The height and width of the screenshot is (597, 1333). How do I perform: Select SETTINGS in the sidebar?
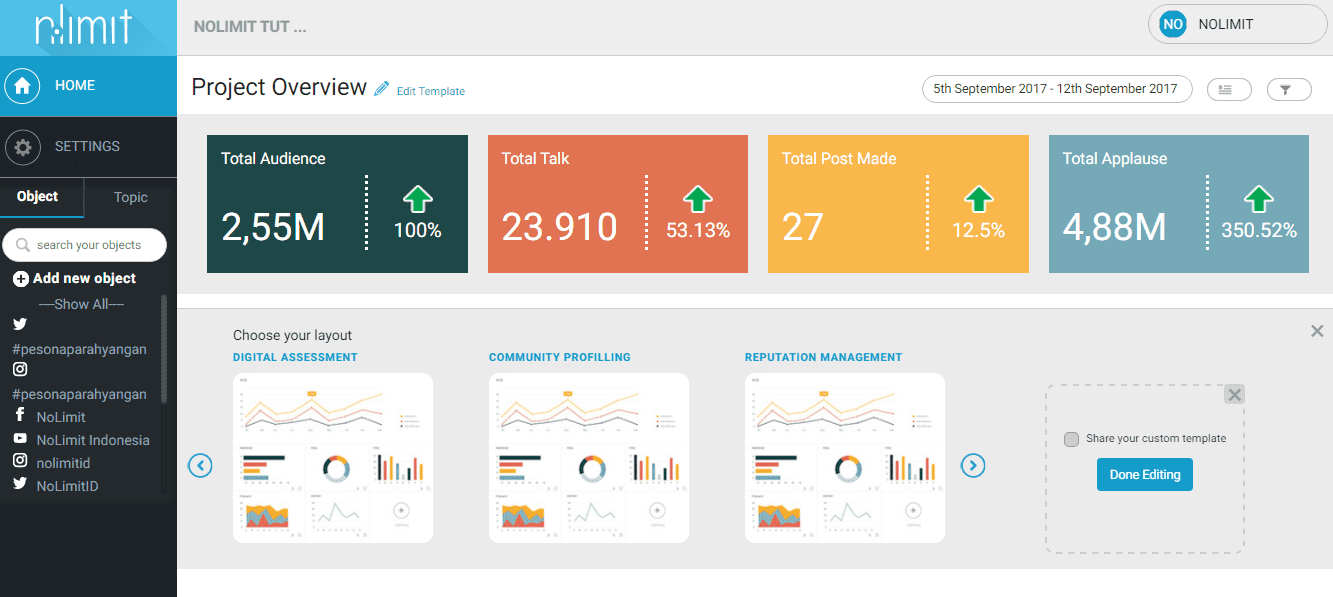[x=88, y=147]
